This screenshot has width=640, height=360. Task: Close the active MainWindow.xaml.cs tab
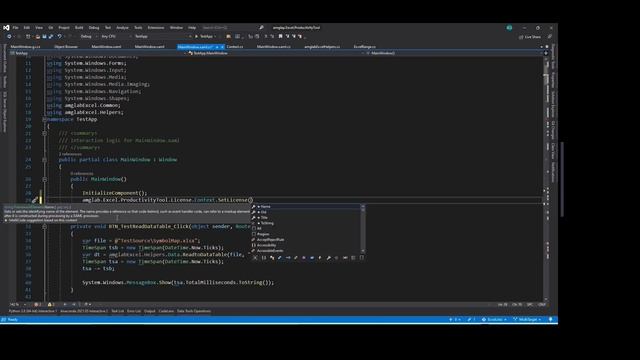point(222,47)
